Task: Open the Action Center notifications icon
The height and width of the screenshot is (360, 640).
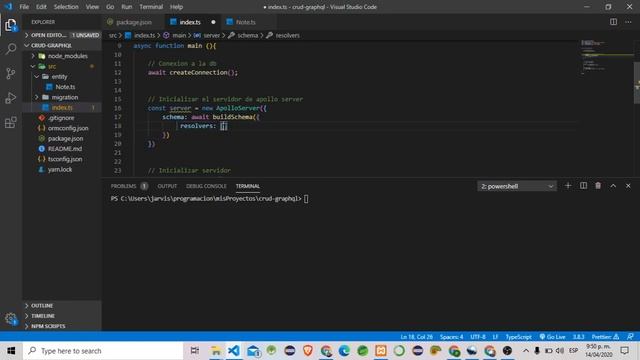Action: [x=624, y=351]
